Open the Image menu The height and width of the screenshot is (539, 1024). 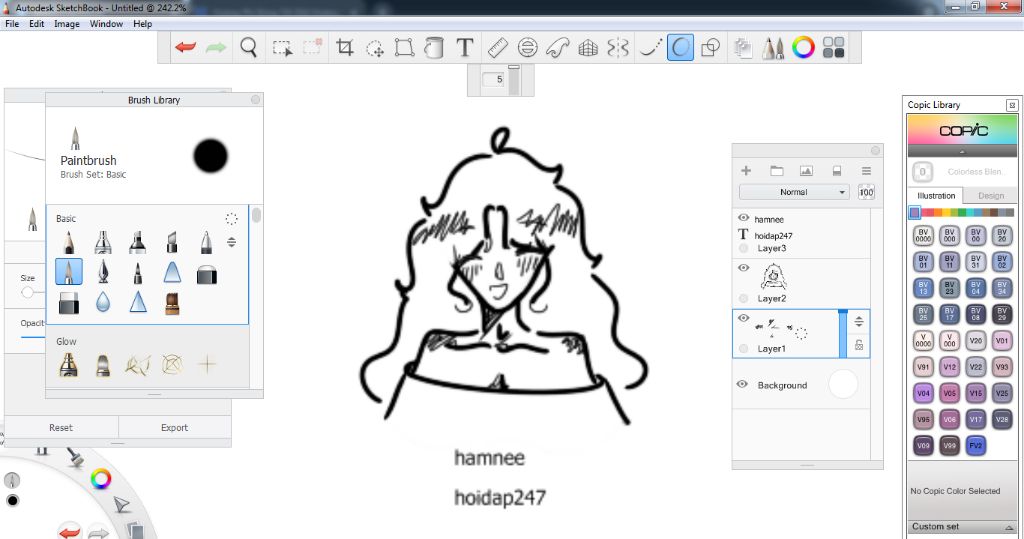coord(67,24)
